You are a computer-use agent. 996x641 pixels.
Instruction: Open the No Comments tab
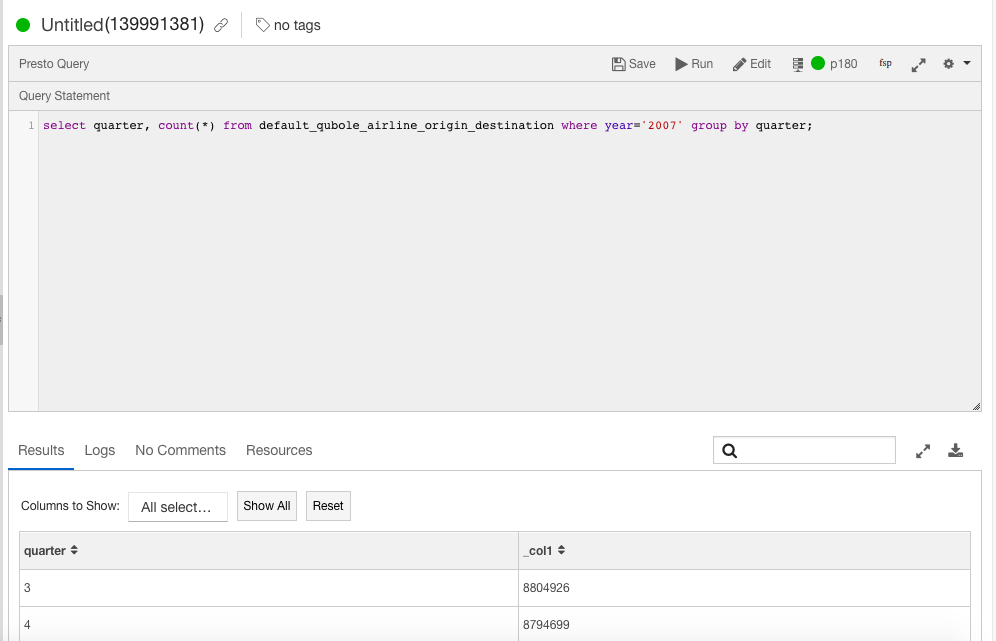click(x=180, y=450)
